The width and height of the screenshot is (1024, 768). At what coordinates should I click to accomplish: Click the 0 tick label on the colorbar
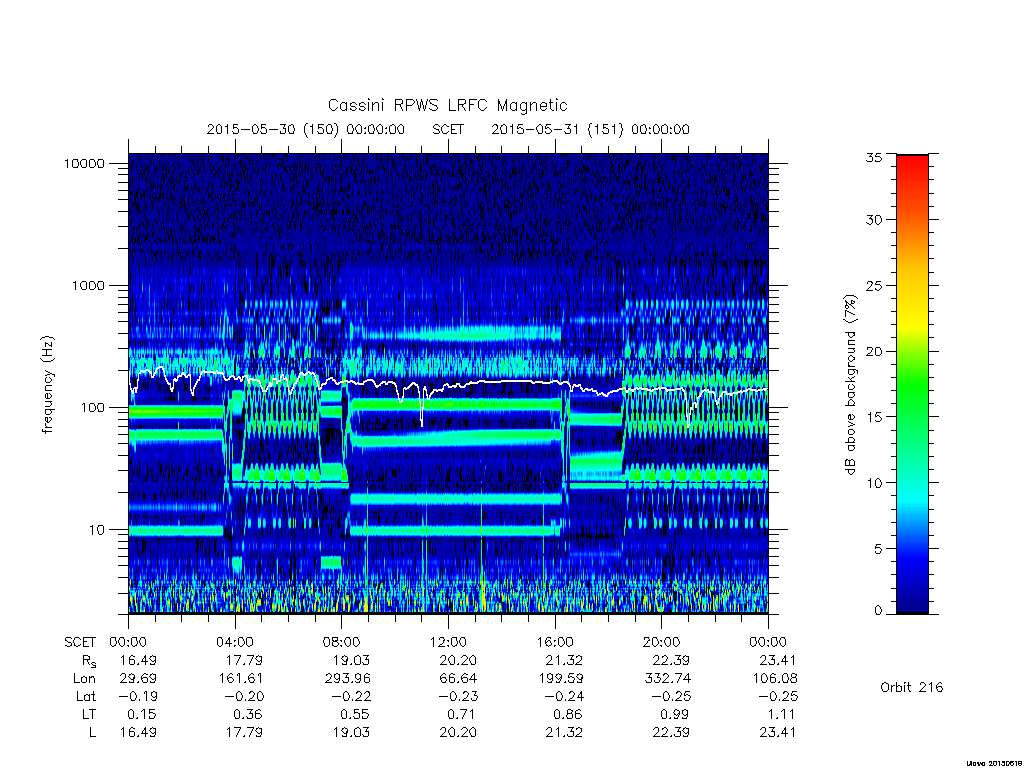point(878,611)
